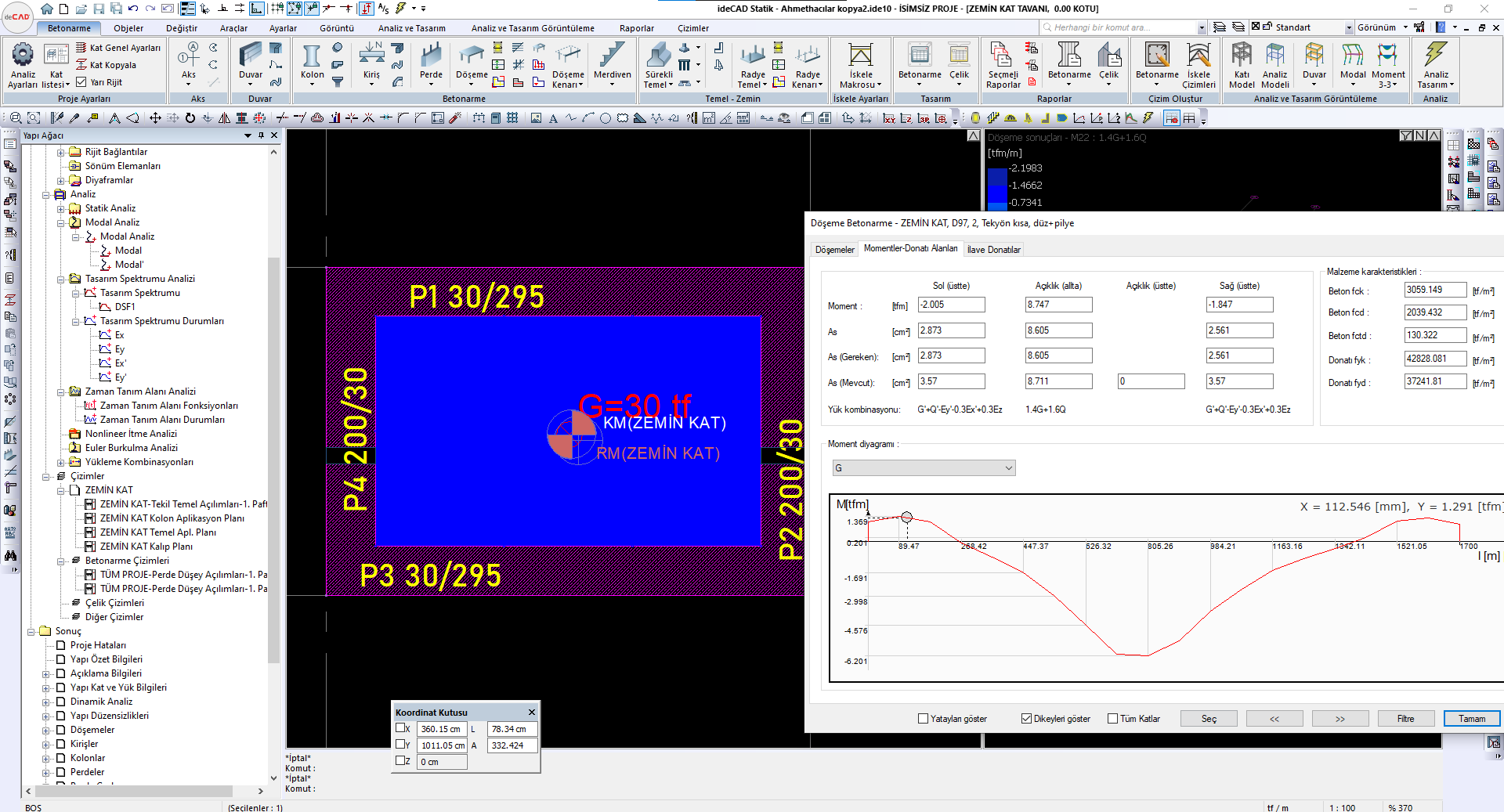This screenshot has height=812, width=1504.
Task: Open Betonarme Tasarım icon
Action: click(x=920, y=63)
